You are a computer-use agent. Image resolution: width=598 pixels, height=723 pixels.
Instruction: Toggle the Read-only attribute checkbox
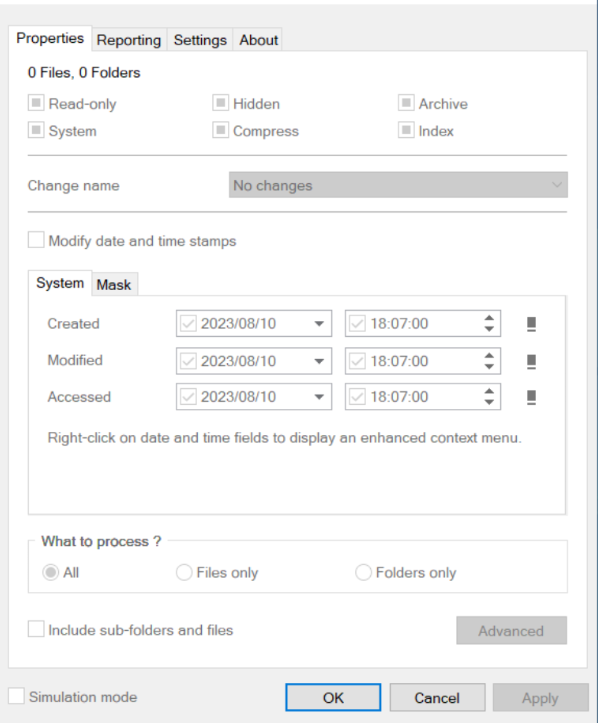(36, 103)
